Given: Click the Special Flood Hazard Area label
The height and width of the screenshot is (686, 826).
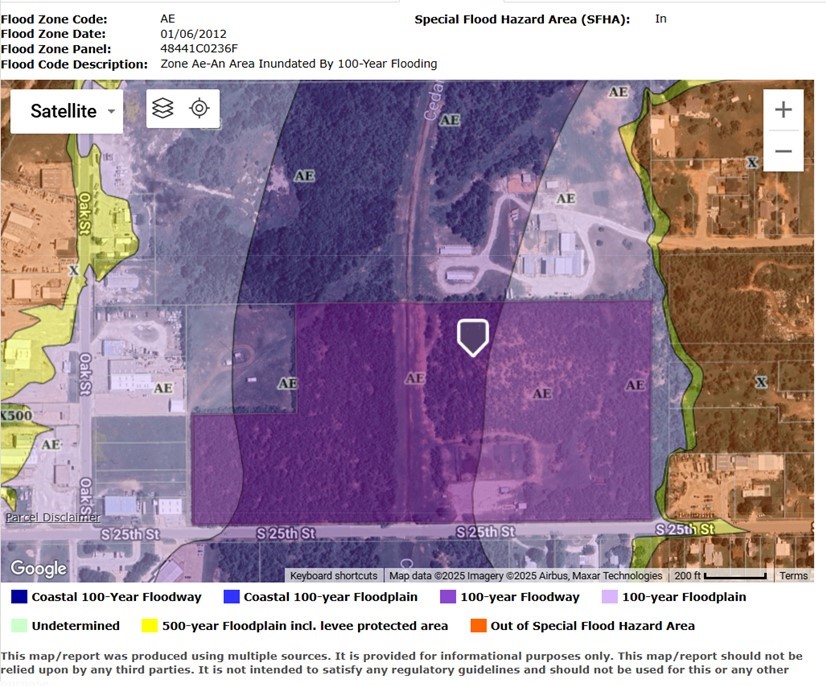Looking at the screenshot, I should [522, 19].
